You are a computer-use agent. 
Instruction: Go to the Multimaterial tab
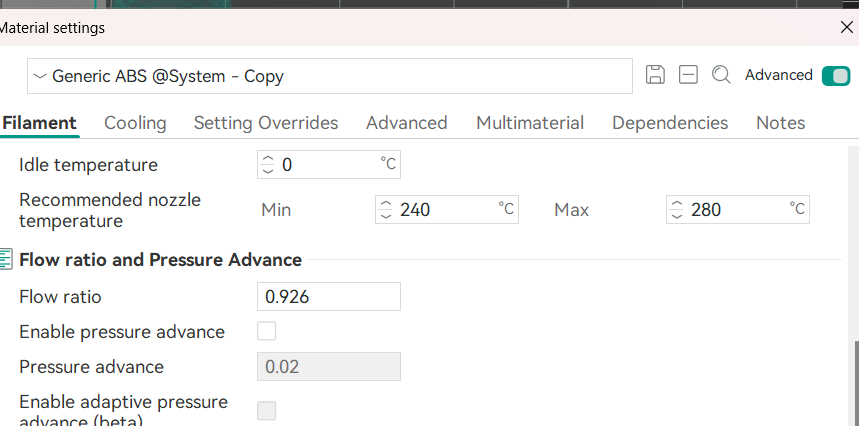[x=529, y=123]
